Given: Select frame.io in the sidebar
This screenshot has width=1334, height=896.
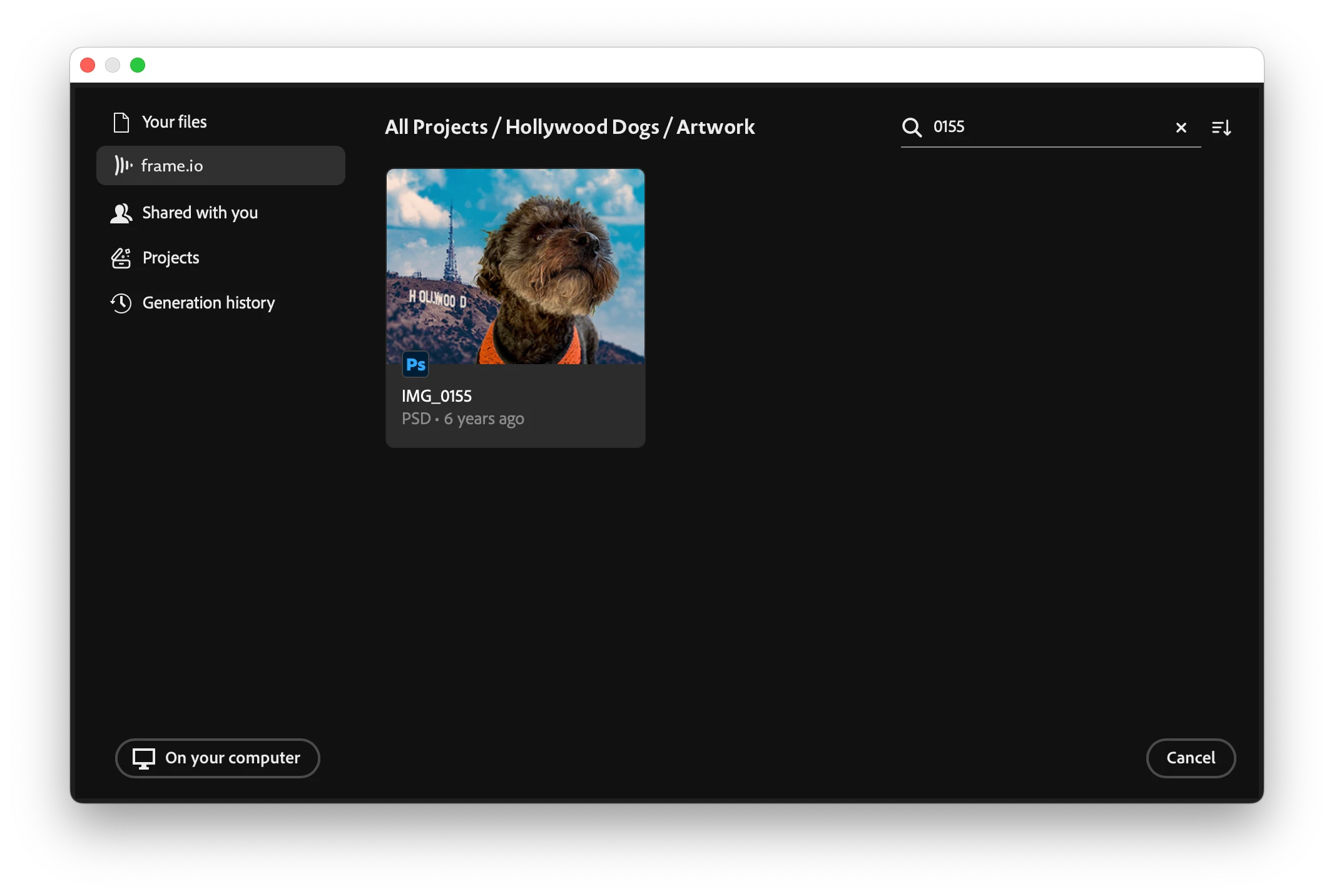Looking at the screenshot, I should [x=172, y=166].
